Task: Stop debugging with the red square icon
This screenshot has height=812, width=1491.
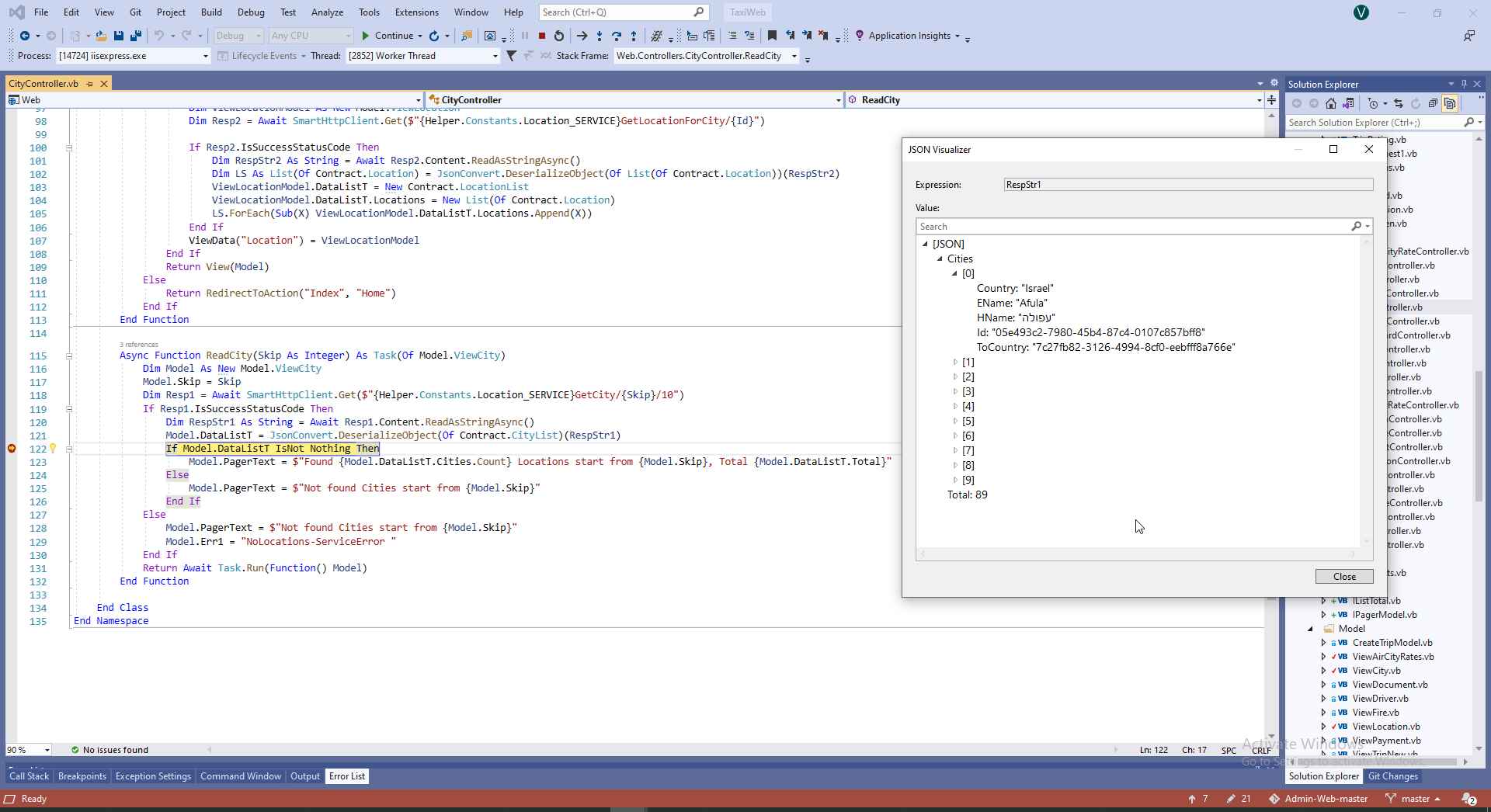Action: point(542,36)
